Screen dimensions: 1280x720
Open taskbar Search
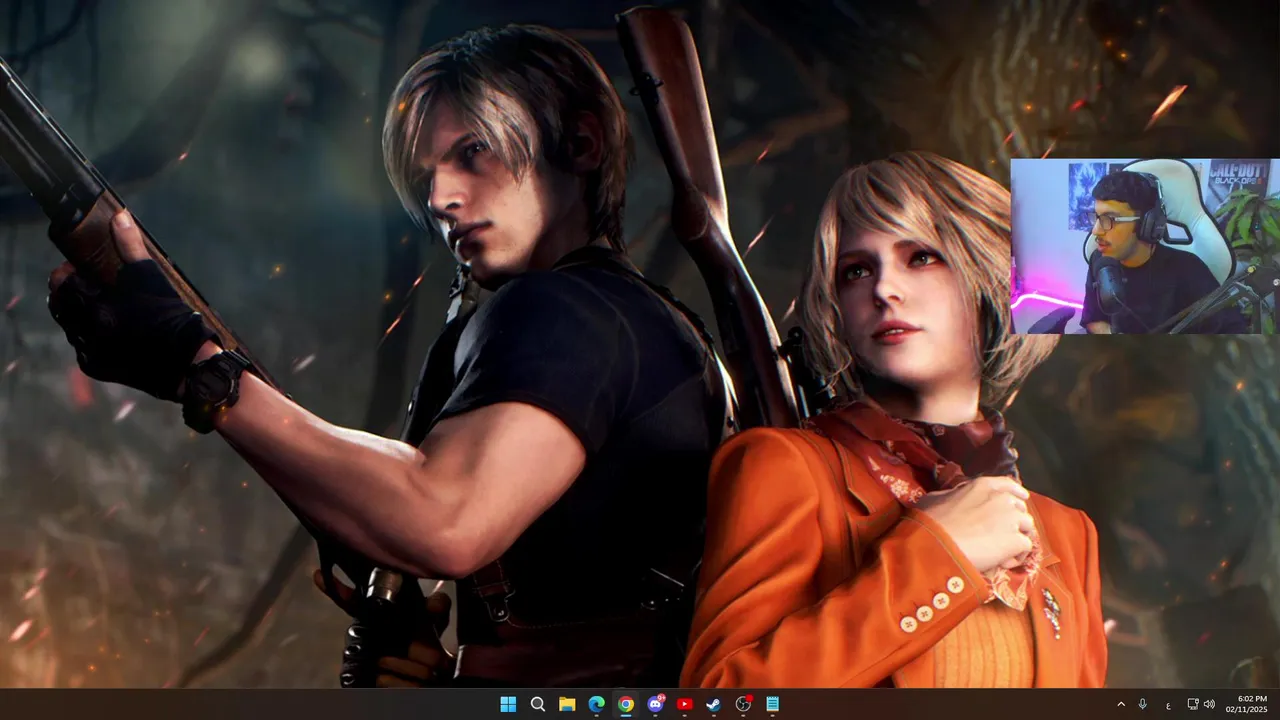pyautogui.click(x=537, y=704)
